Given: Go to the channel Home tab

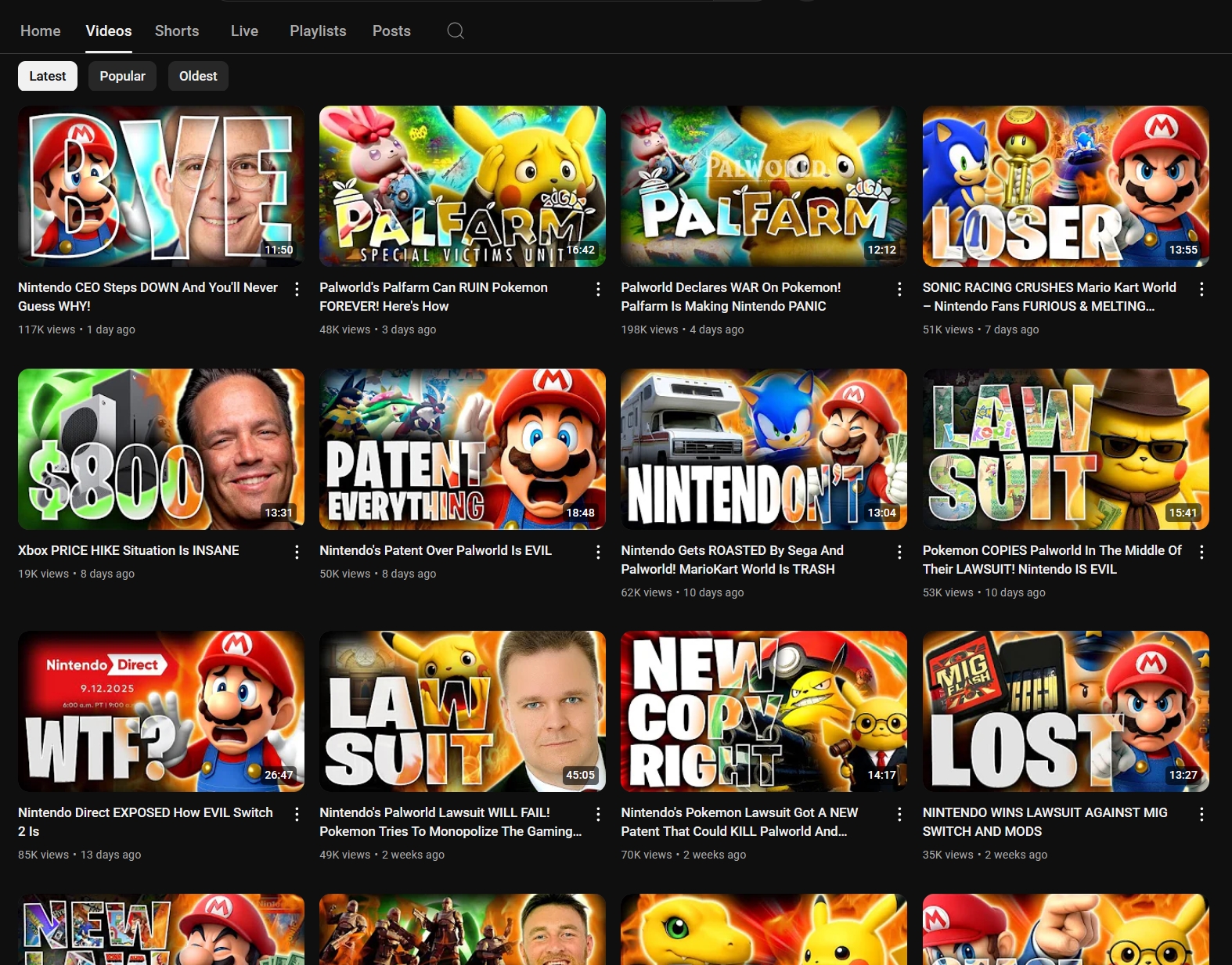Looking at the screenshot, I should pyautogui.click(x=41, y=31).
